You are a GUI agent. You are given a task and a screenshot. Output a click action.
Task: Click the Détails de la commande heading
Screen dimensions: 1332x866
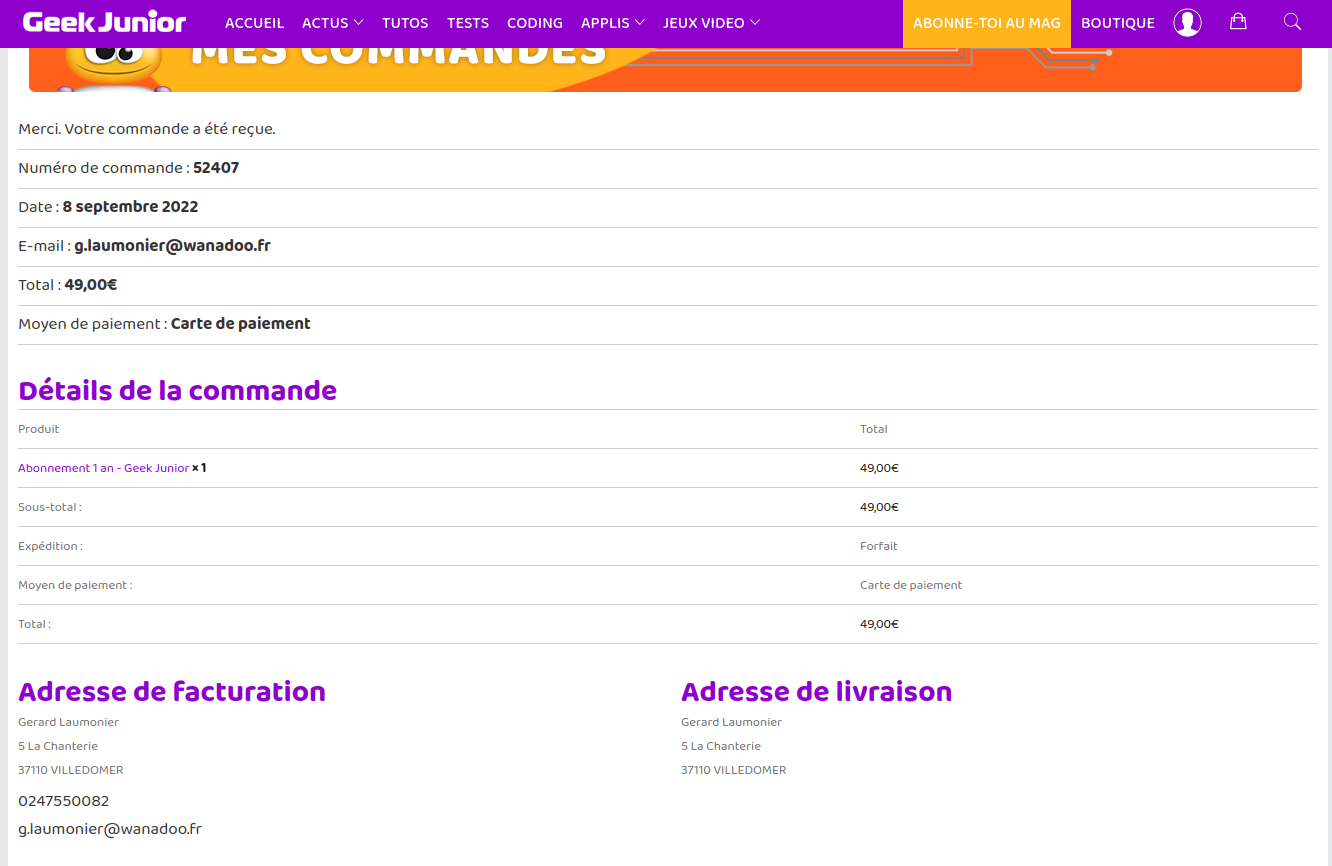click(177, 390)
